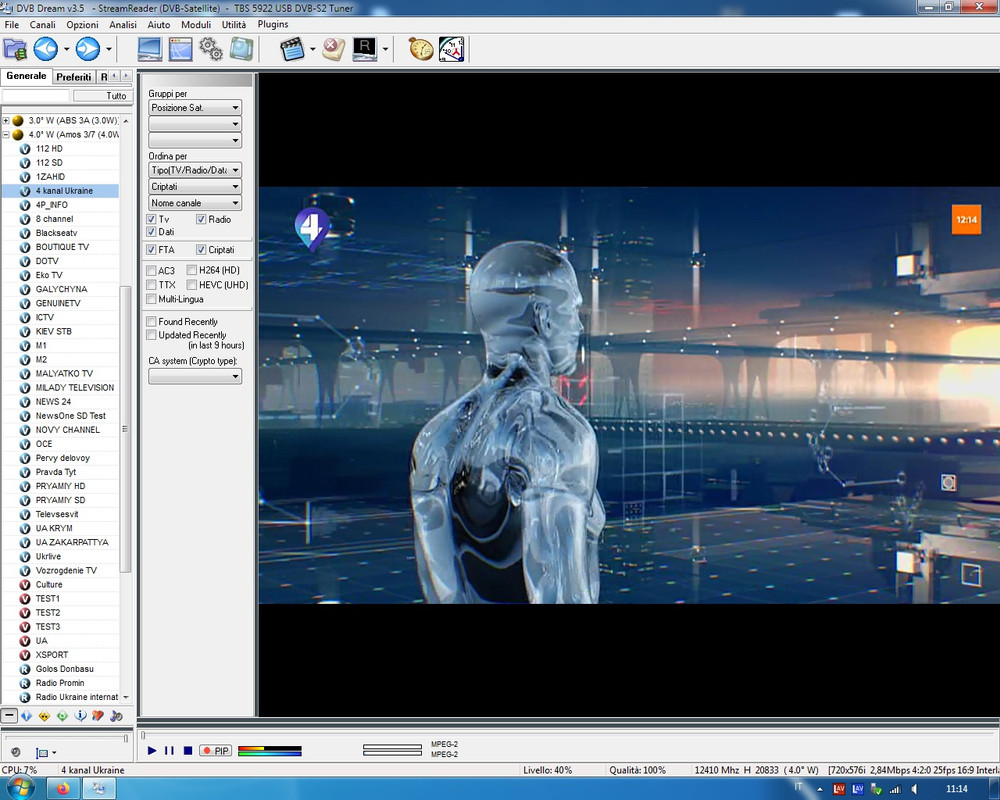Go to previous channel with left arrow
1000x800 pixels.
(46, 49)
